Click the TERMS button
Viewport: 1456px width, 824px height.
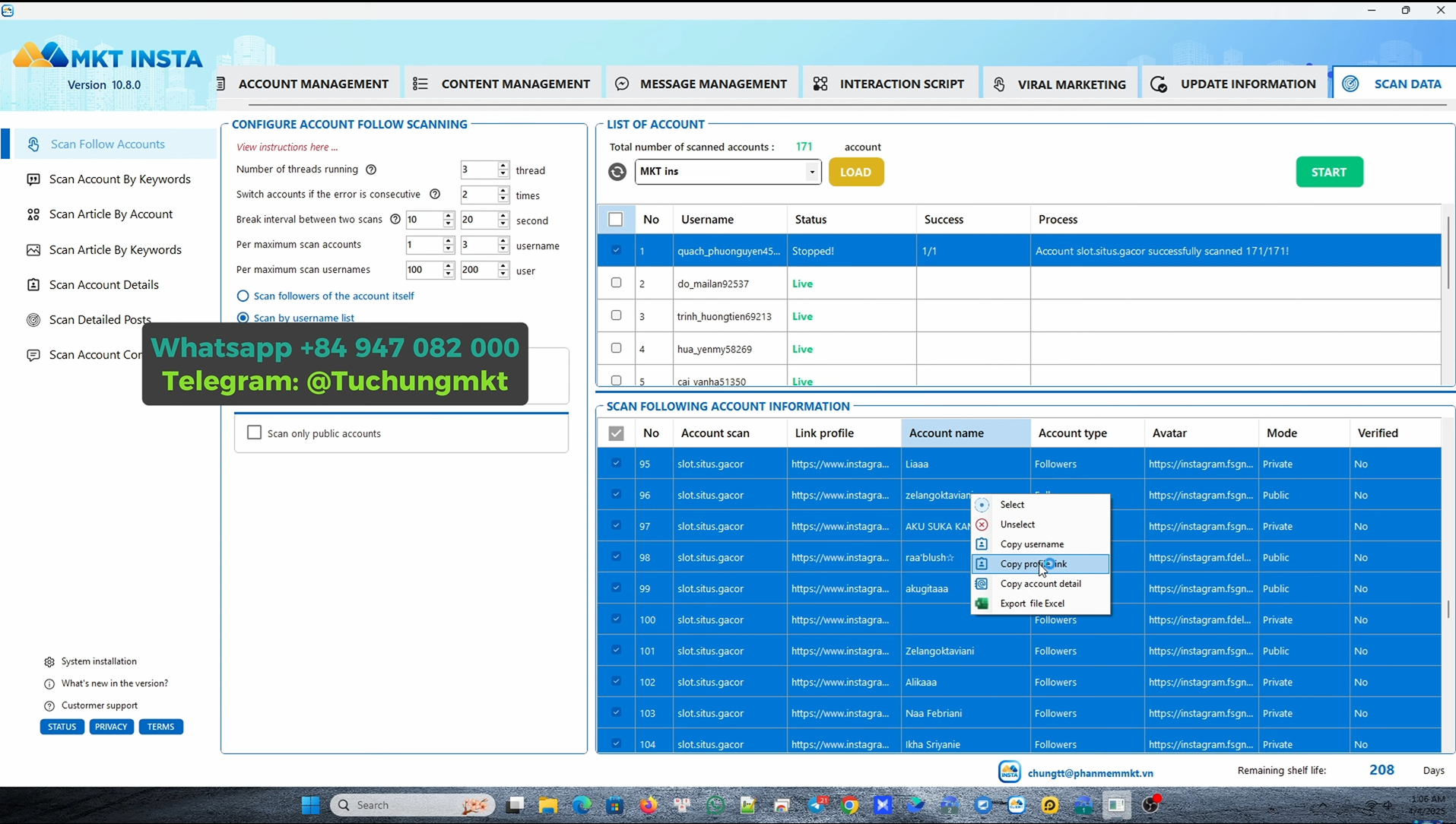[160, 727]
